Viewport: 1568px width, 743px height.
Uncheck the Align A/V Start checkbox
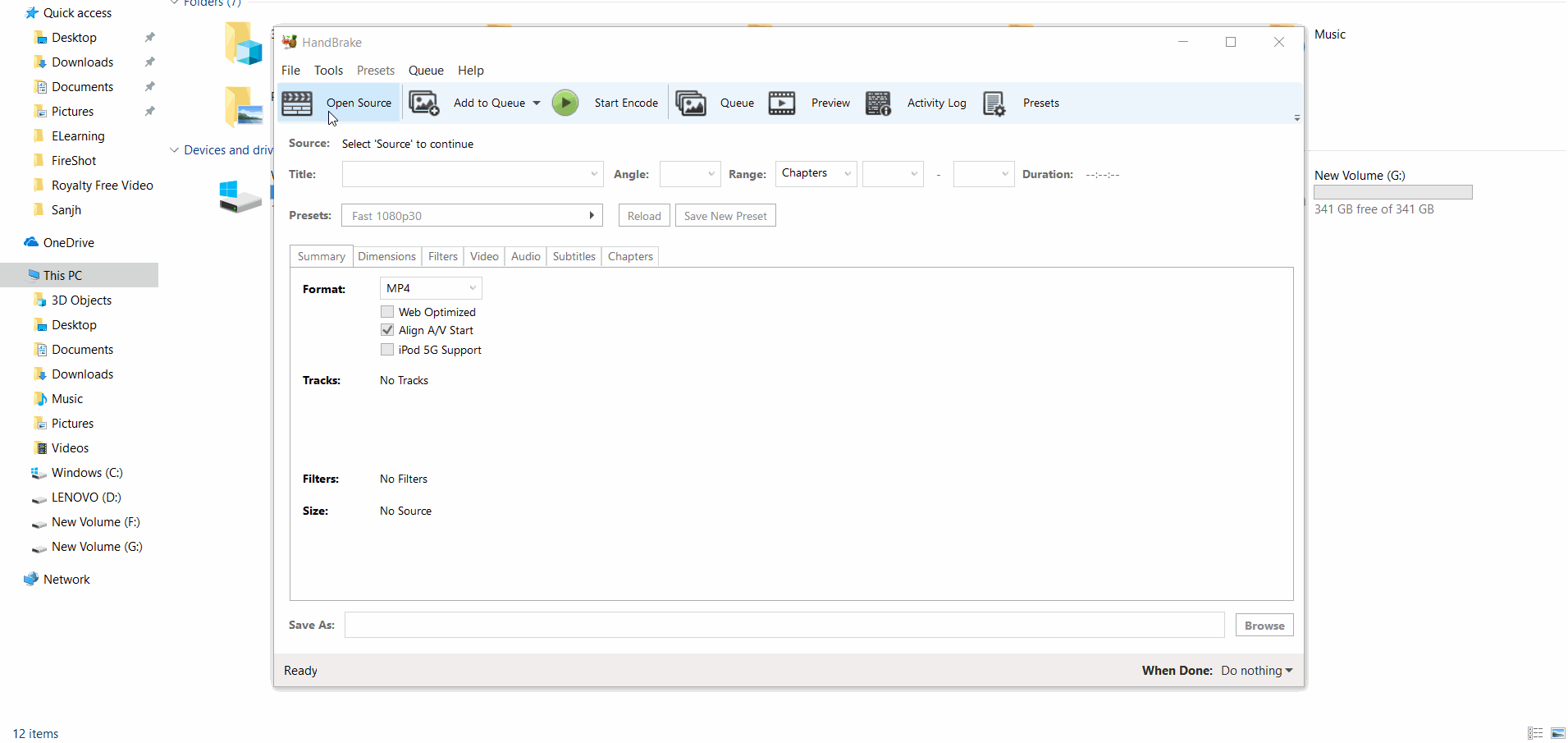[387, 330]
